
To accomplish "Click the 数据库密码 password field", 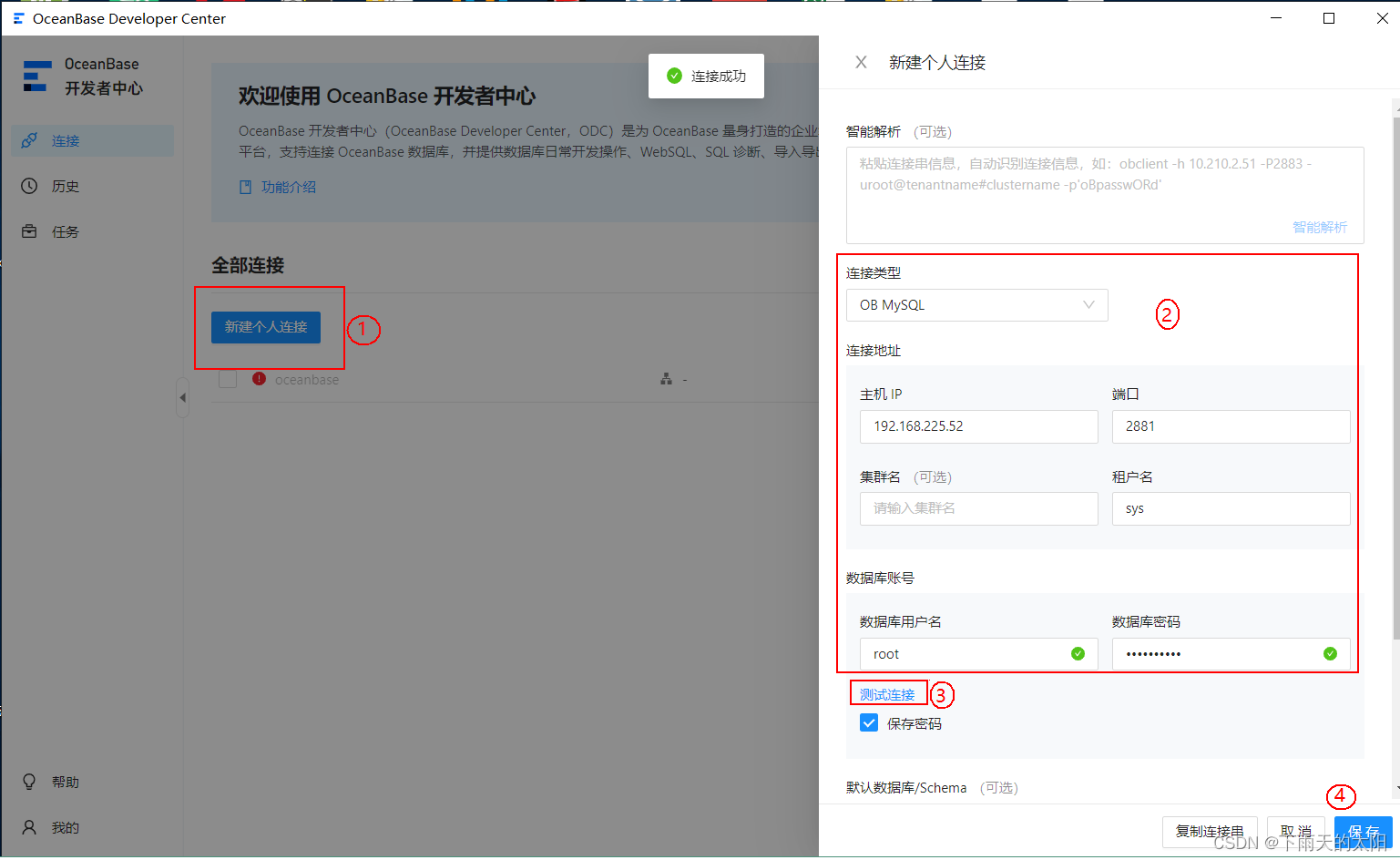I will (x=1231, y=654).
